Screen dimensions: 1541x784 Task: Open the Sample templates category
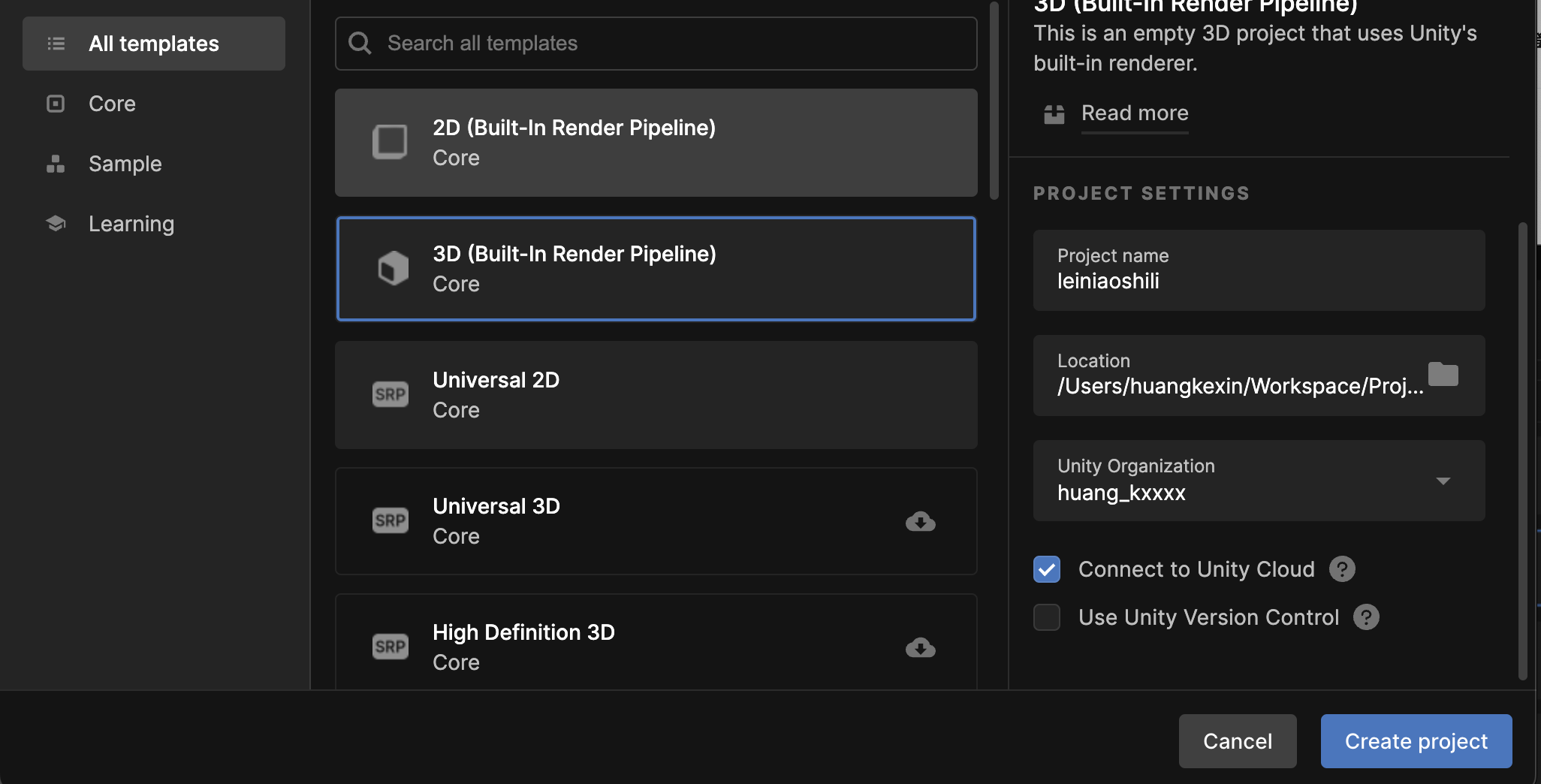coord(125,164)
